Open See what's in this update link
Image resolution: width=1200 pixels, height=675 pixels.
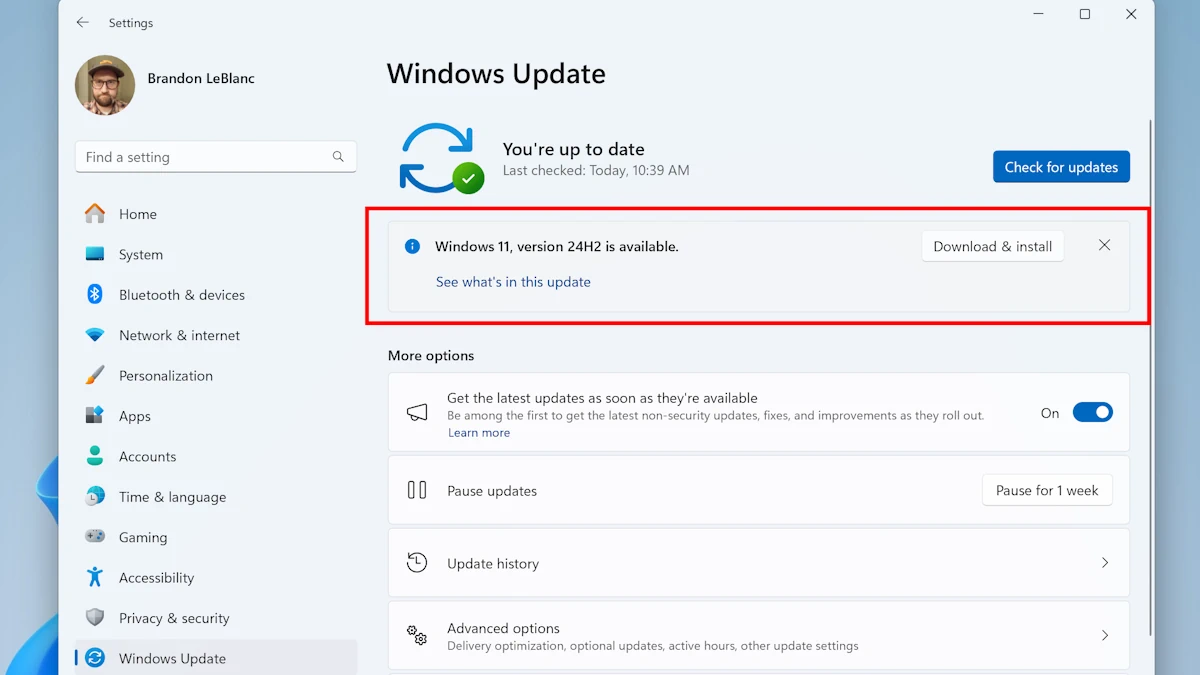coord(513,282)
